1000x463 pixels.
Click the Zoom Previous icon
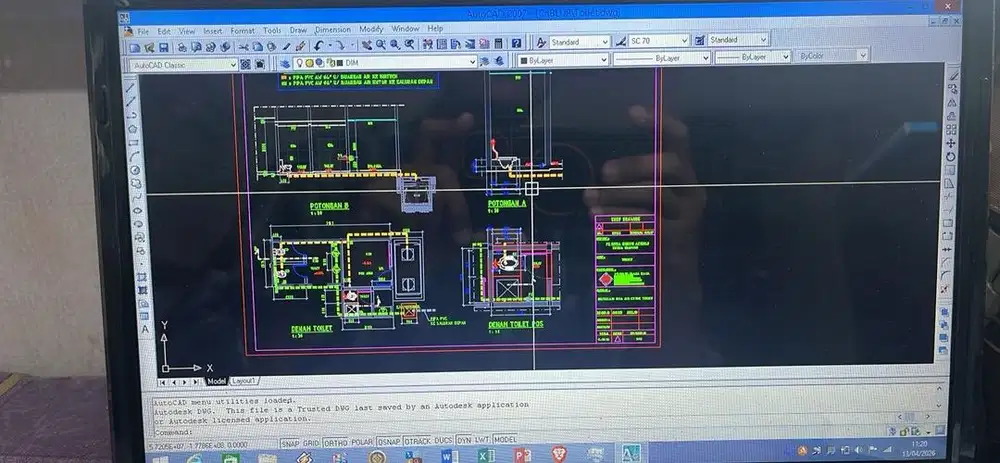[409, 45]
